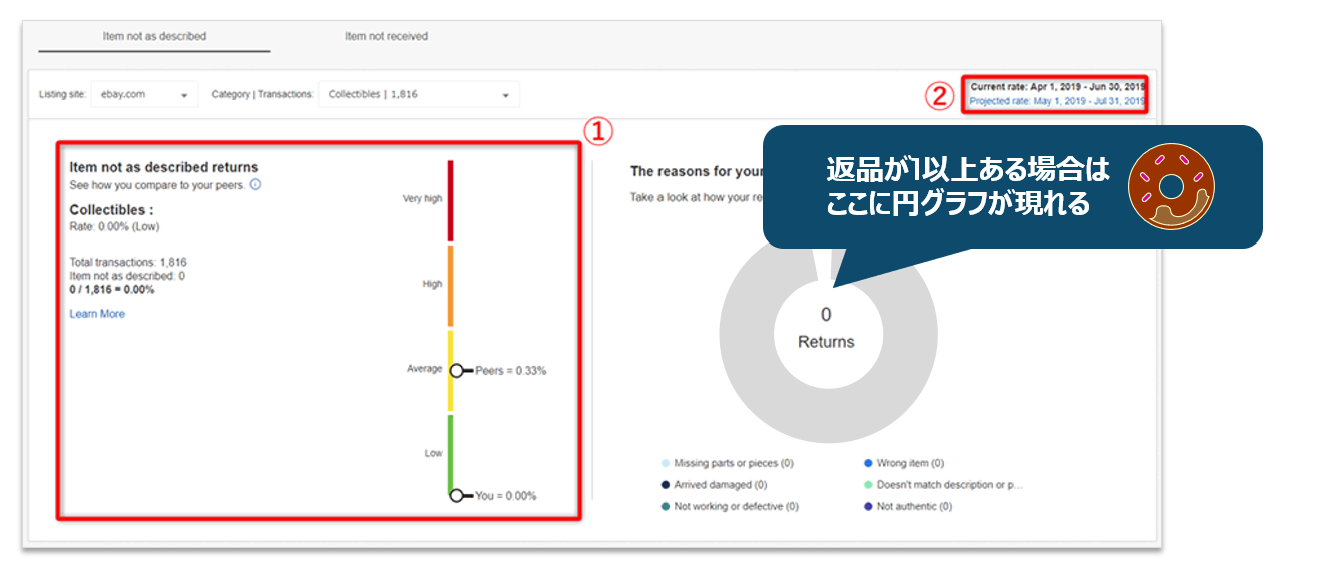Toggle the Not working or defective (0) legend item
Viewport: 1317px width, 578px height.
[x=729, y=507]
